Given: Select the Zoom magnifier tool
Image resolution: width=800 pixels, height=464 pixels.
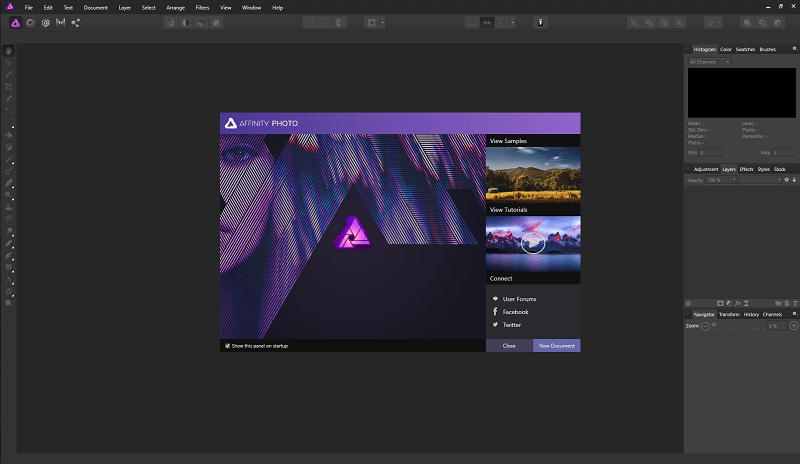Looking at the screenshot, I should pyautogui.click(x=9, y=303).
